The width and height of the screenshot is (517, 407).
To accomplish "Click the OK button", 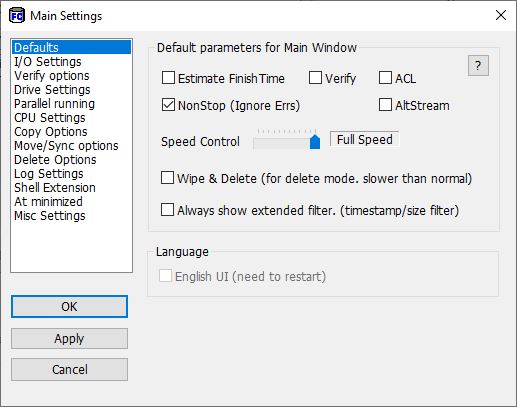I will 69,306.
